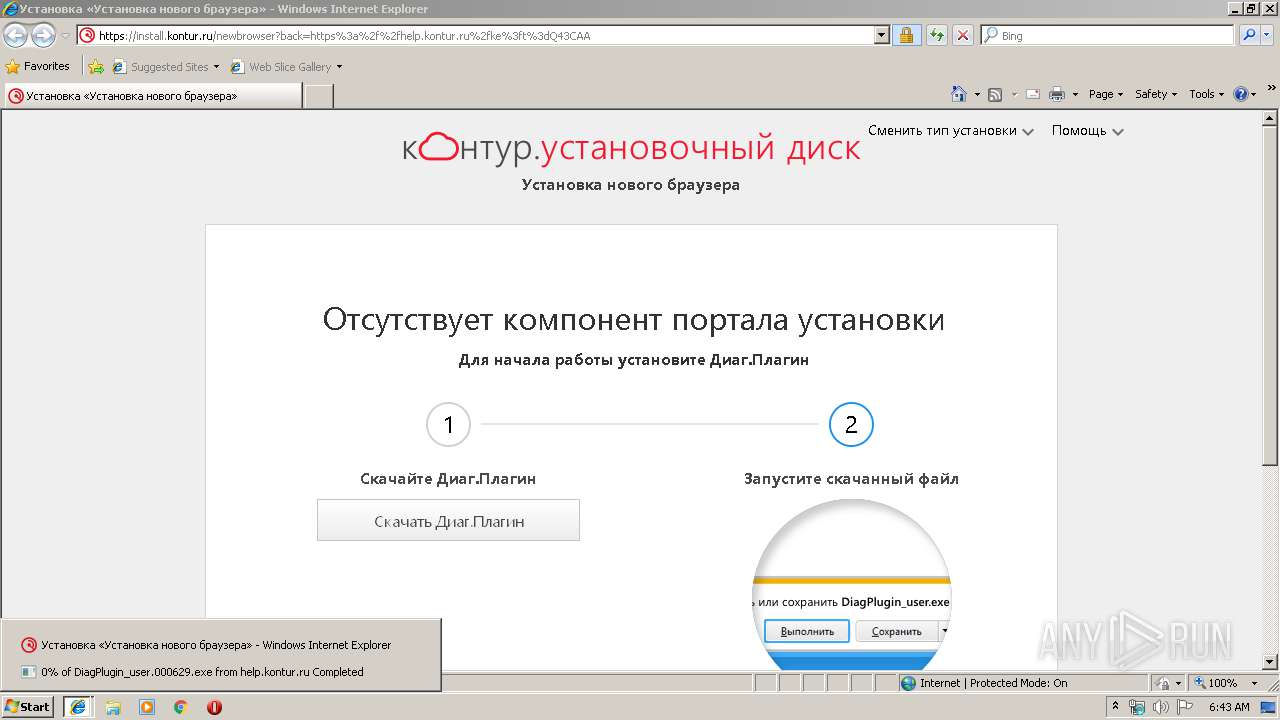Screen dimensions: 1280x720
Task: Click the network tray icon
Action: pos(1139,707)
